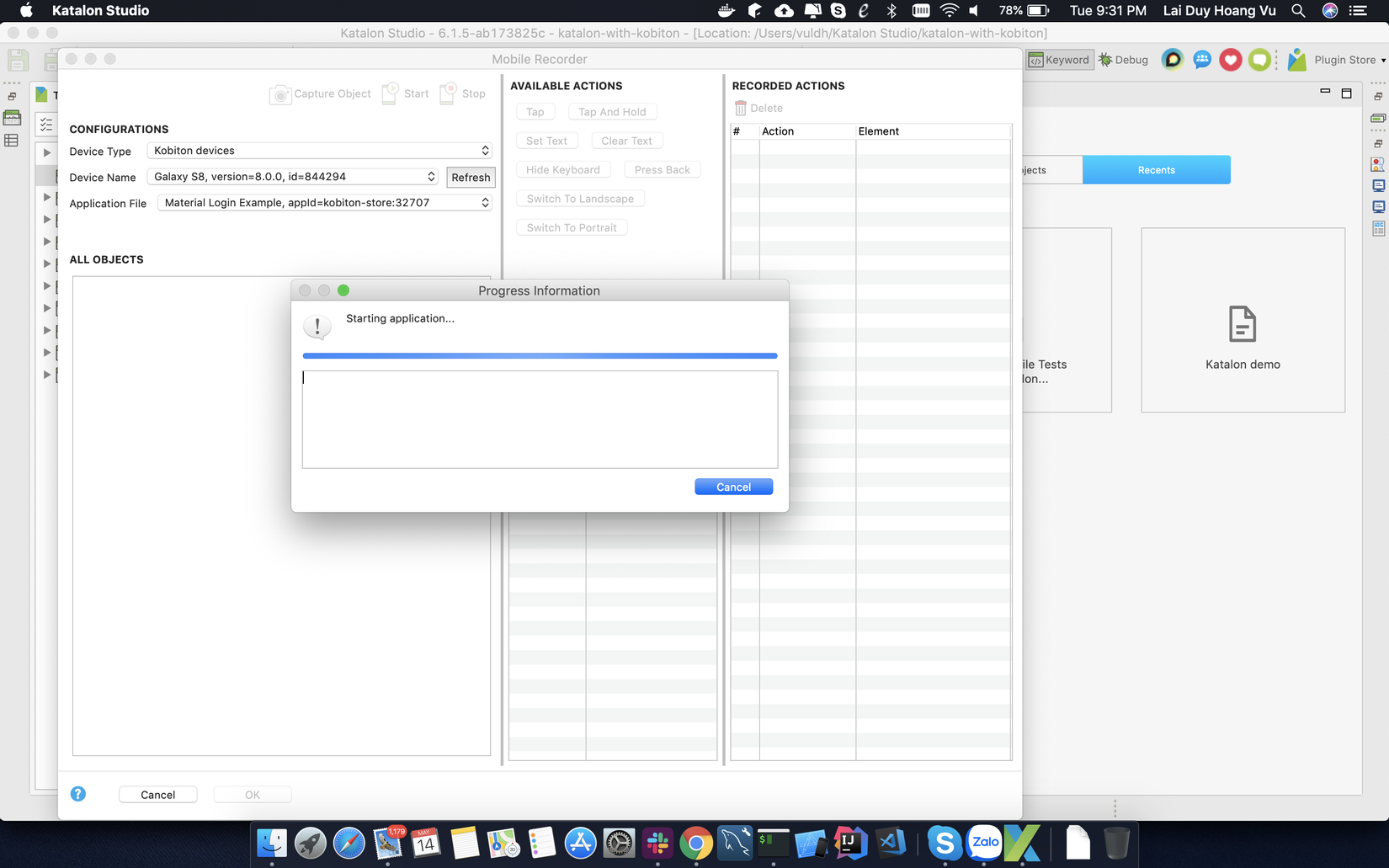Open the Apple menu
The width and height of the screenshot is (1389, 868).
[x=26, y=10]
